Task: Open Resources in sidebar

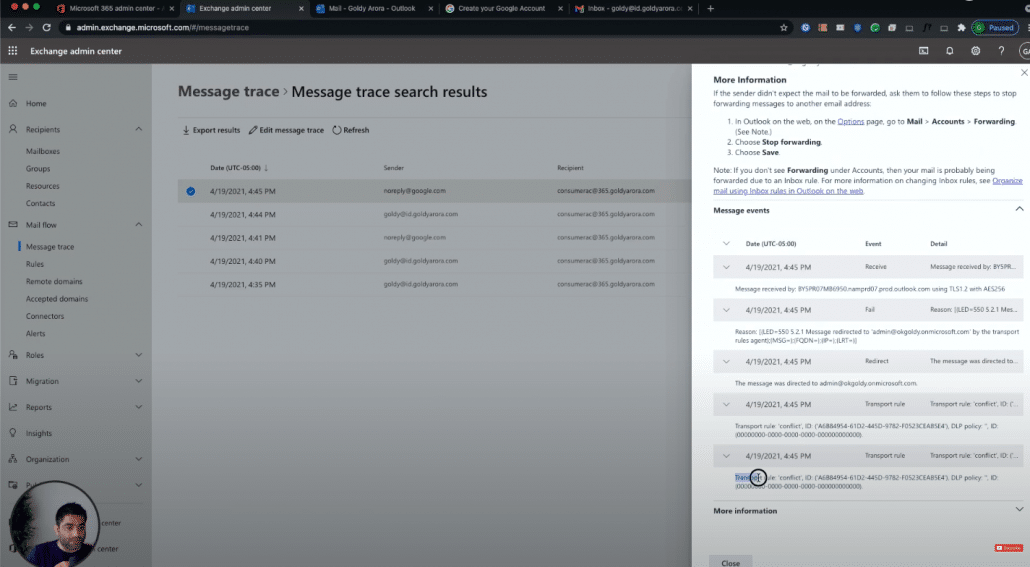Action: click(x=43, y=186)
